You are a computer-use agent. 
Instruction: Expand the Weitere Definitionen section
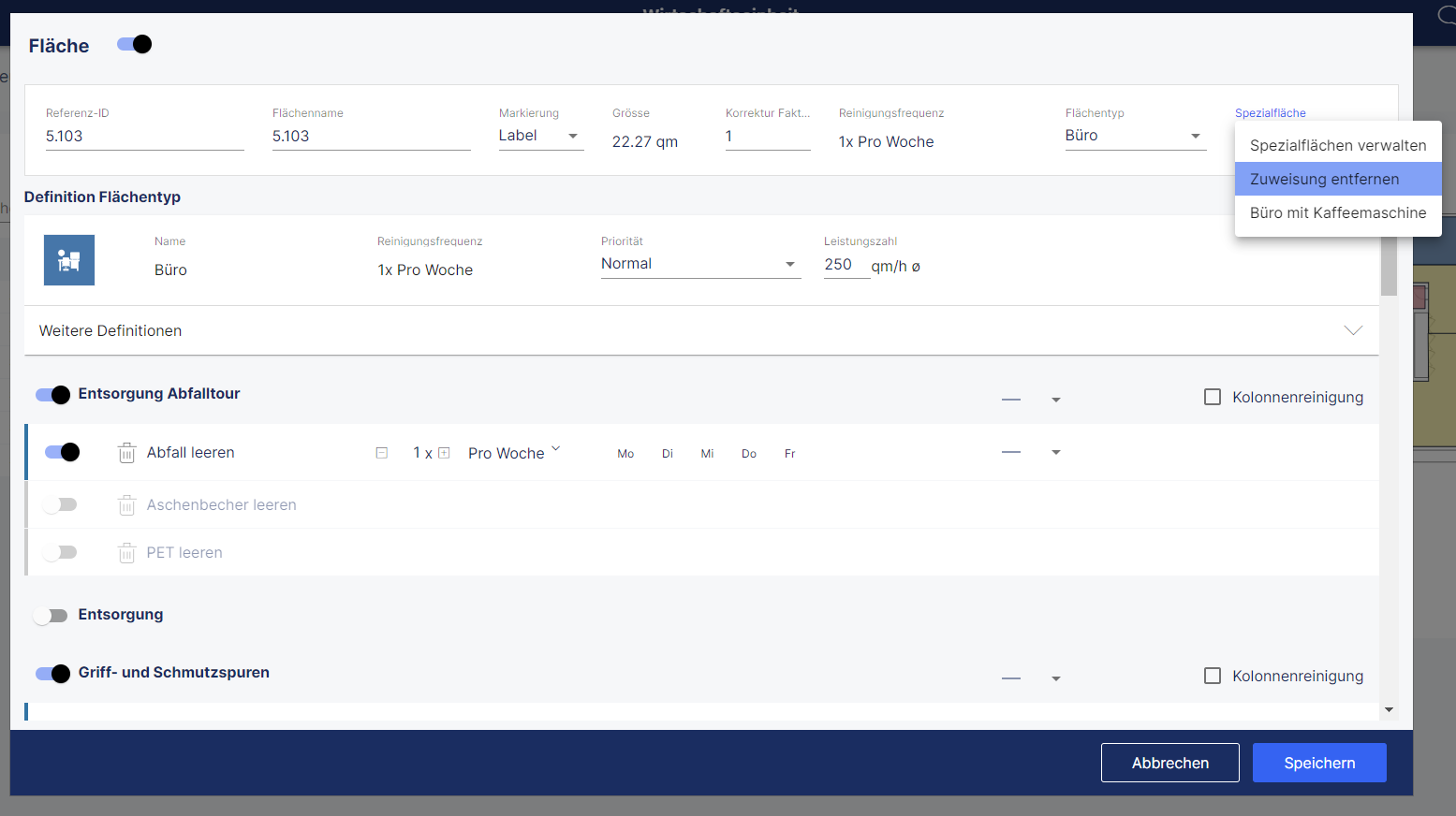[x=701, y=330]
